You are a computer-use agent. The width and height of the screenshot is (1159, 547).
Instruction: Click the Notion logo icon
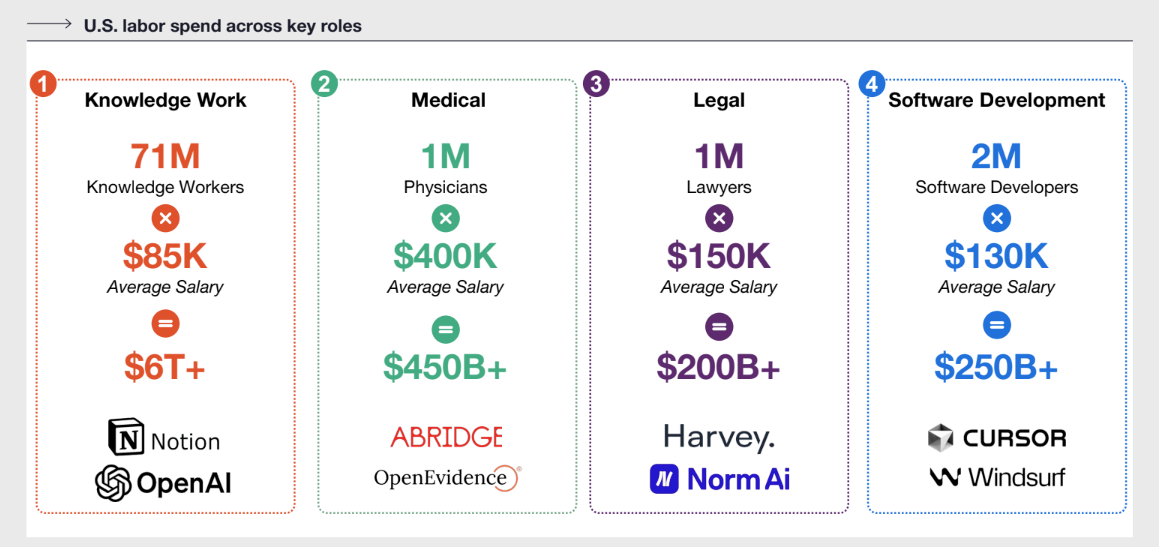(x=126, y=437)
